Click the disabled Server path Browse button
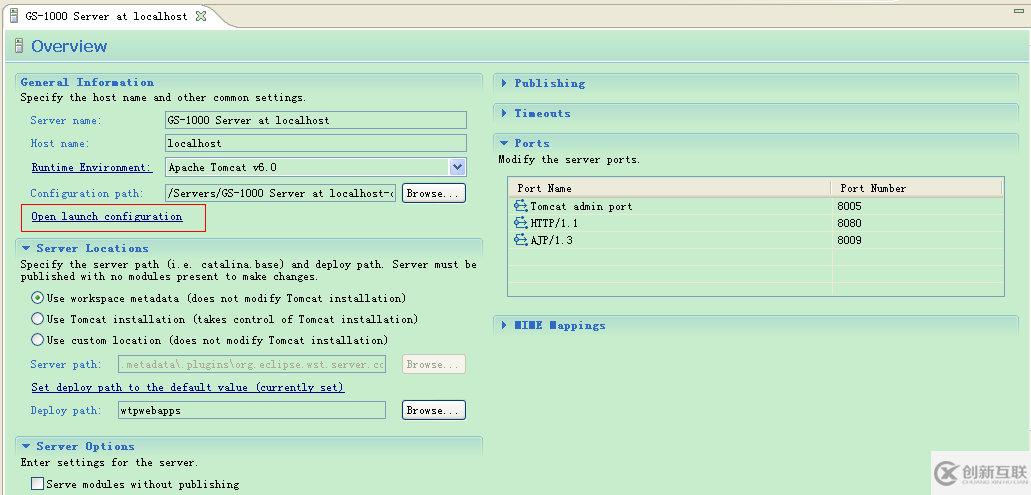 [x=434, y=364]
